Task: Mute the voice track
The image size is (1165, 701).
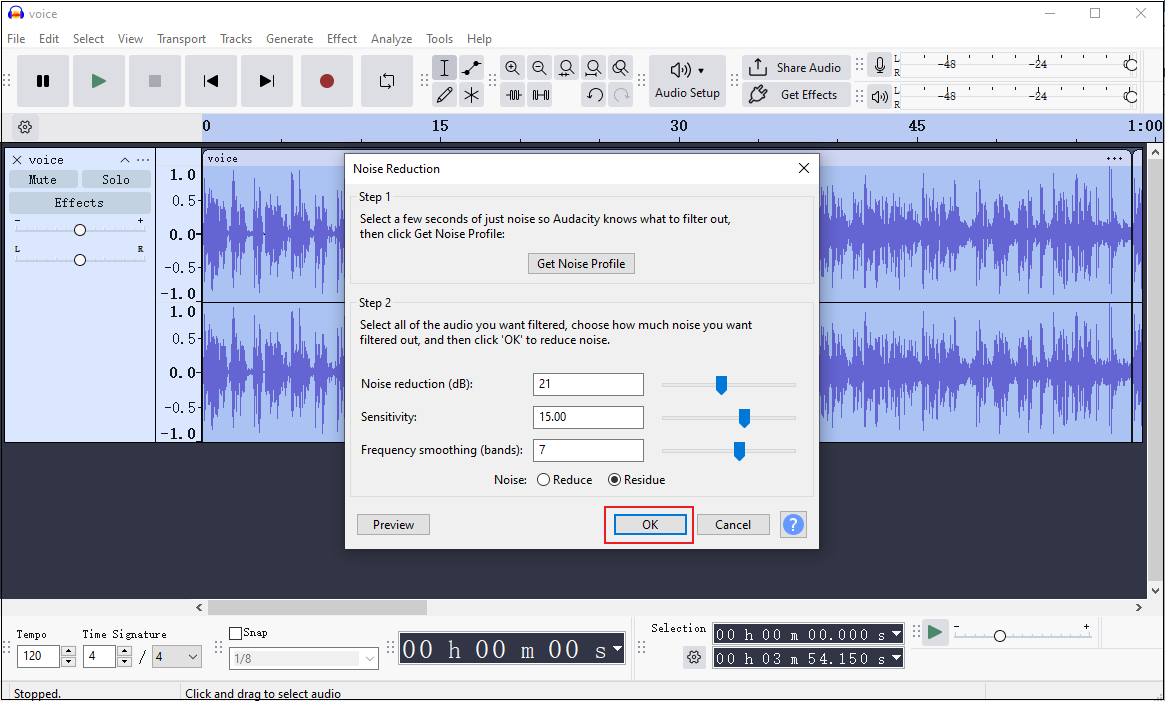Action: (43, 179)
